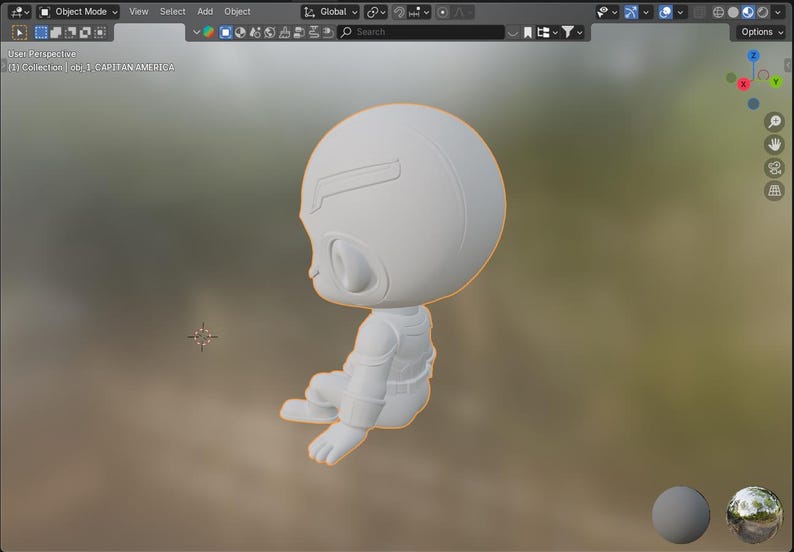This screenshot has height=552, width=794.
Task: Click inside the Search field
Action: tap(421, 32)
